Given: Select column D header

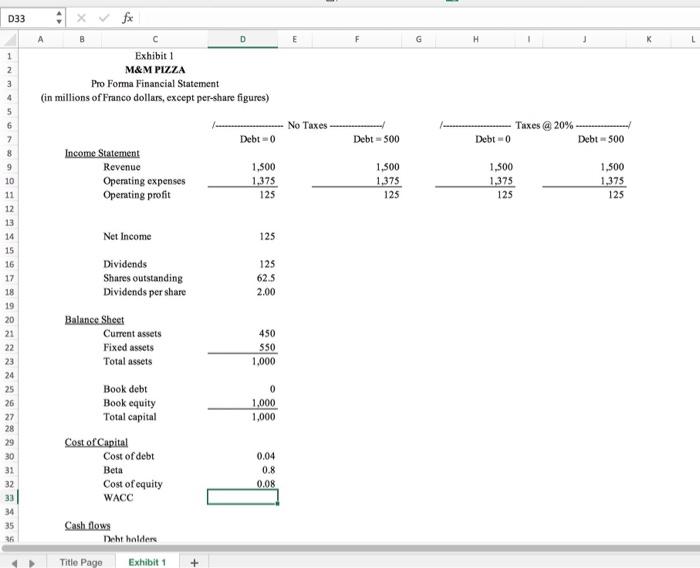Looking at the screenshot, I should pyautogui.click(x=243, y=39).
